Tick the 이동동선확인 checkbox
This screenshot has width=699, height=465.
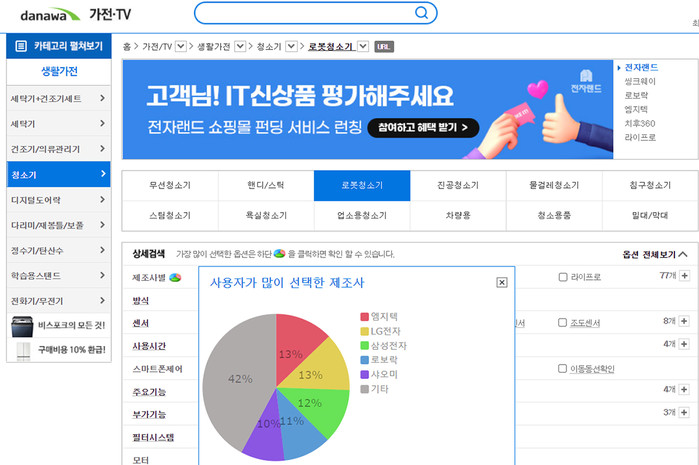[x=563, y=368]
